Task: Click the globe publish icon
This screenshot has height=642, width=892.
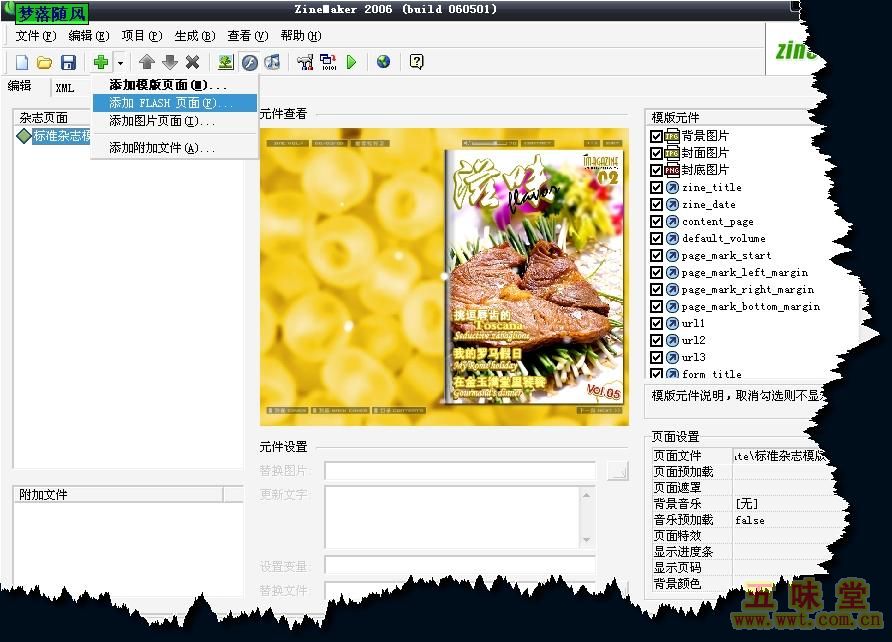Action: coord(383,62)
